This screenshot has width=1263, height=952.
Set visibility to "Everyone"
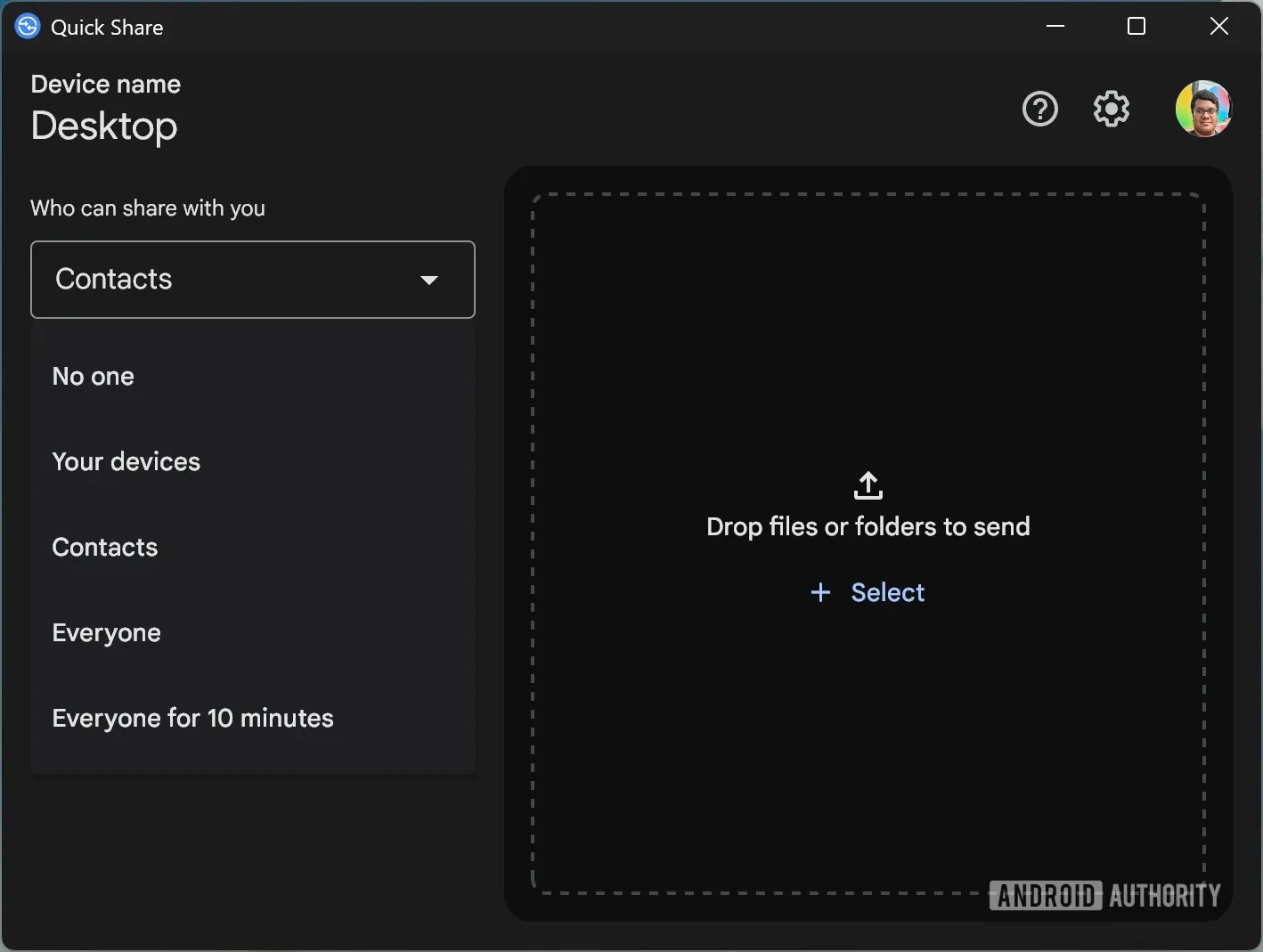(107, 633)
